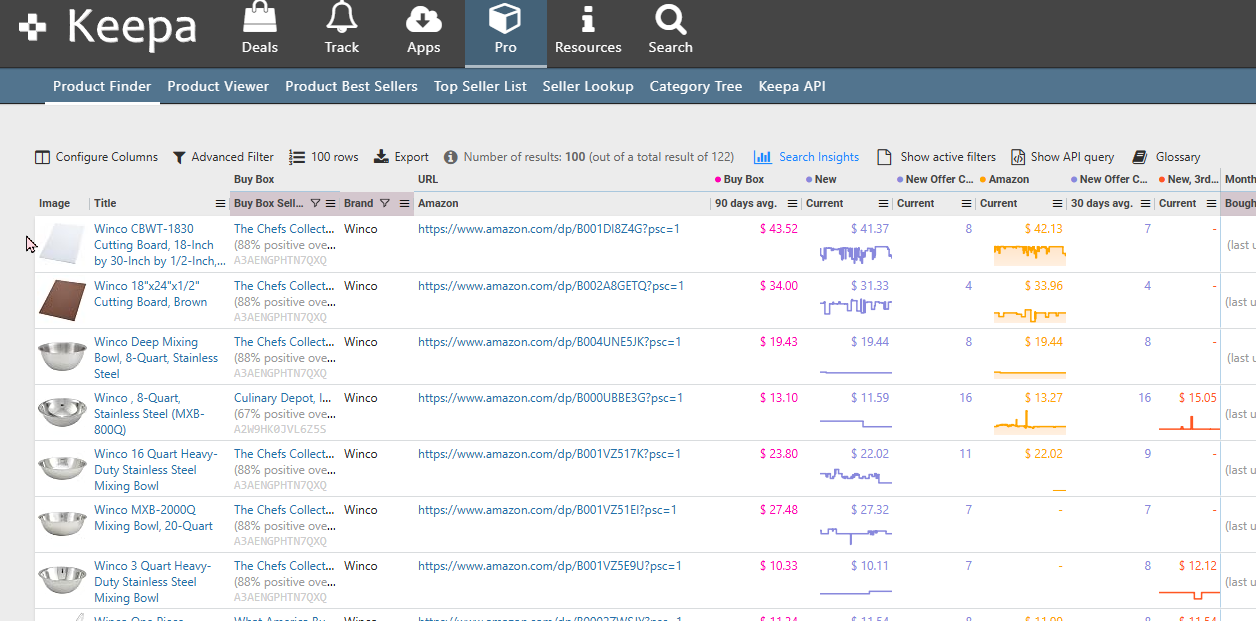Screen dimensions: 1256x621
Task: Open Winco 3 Quart Heavy-Duty Mixing Bowl link
Action: point(153,581)
